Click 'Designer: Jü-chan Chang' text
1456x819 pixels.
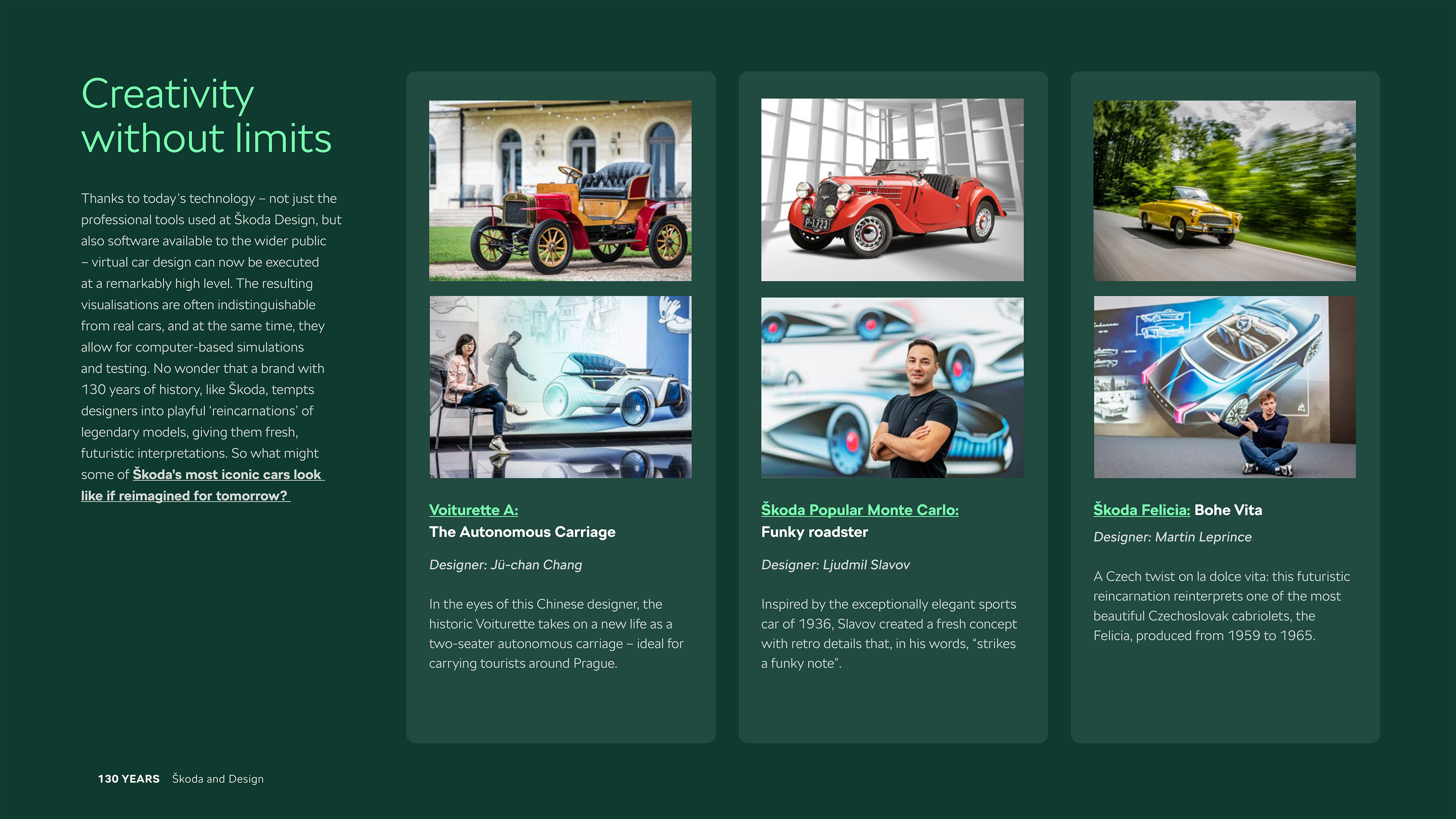click(x=505, y=565)
